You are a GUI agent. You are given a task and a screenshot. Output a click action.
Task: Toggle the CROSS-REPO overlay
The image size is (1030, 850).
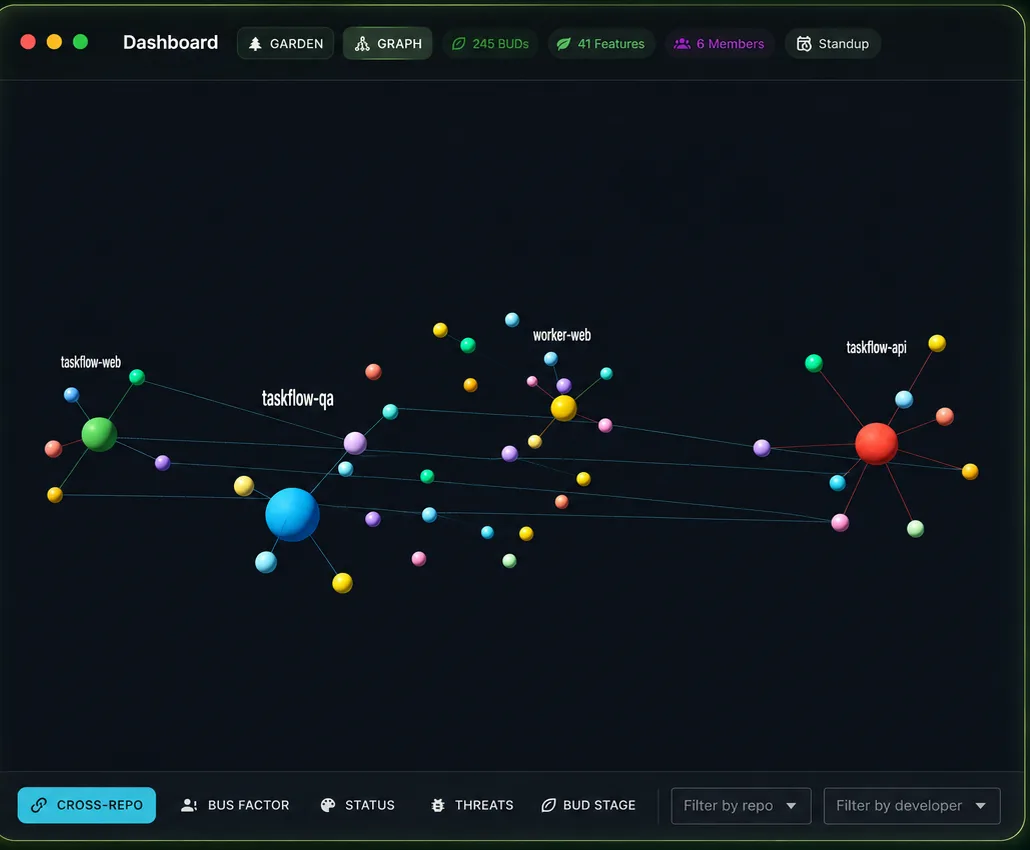pyautogui.click(x=87, y=805)
